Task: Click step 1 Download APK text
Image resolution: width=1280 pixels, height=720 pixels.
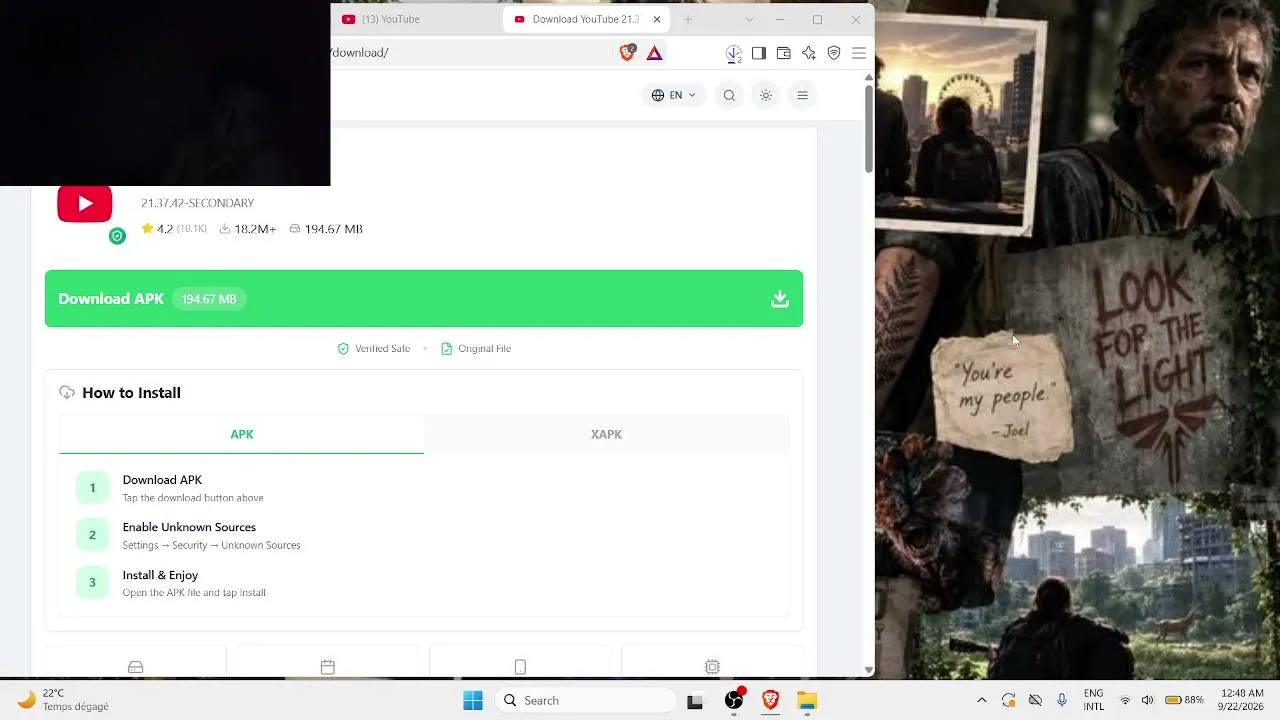Action: pos(162,480)
